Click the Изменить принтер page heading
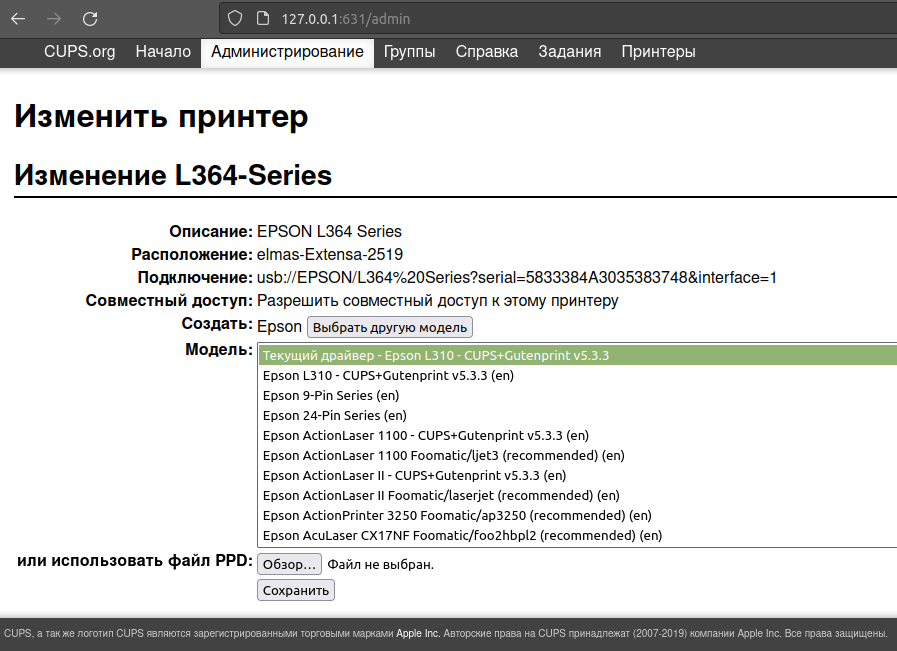The image size is (897, 651). click(161, 116)
